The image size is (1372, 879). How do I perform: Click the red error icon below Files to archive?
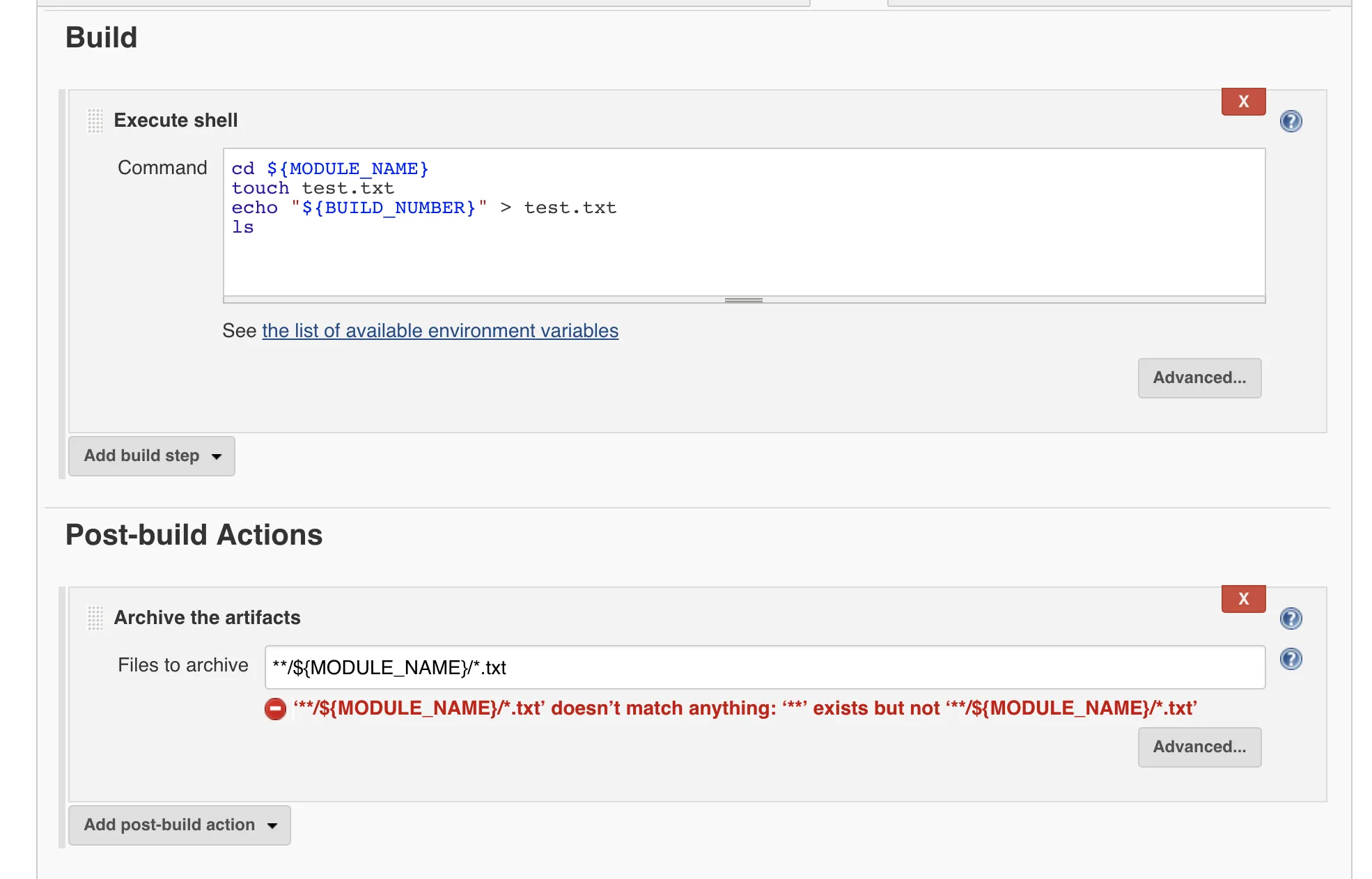pos(275,709)
